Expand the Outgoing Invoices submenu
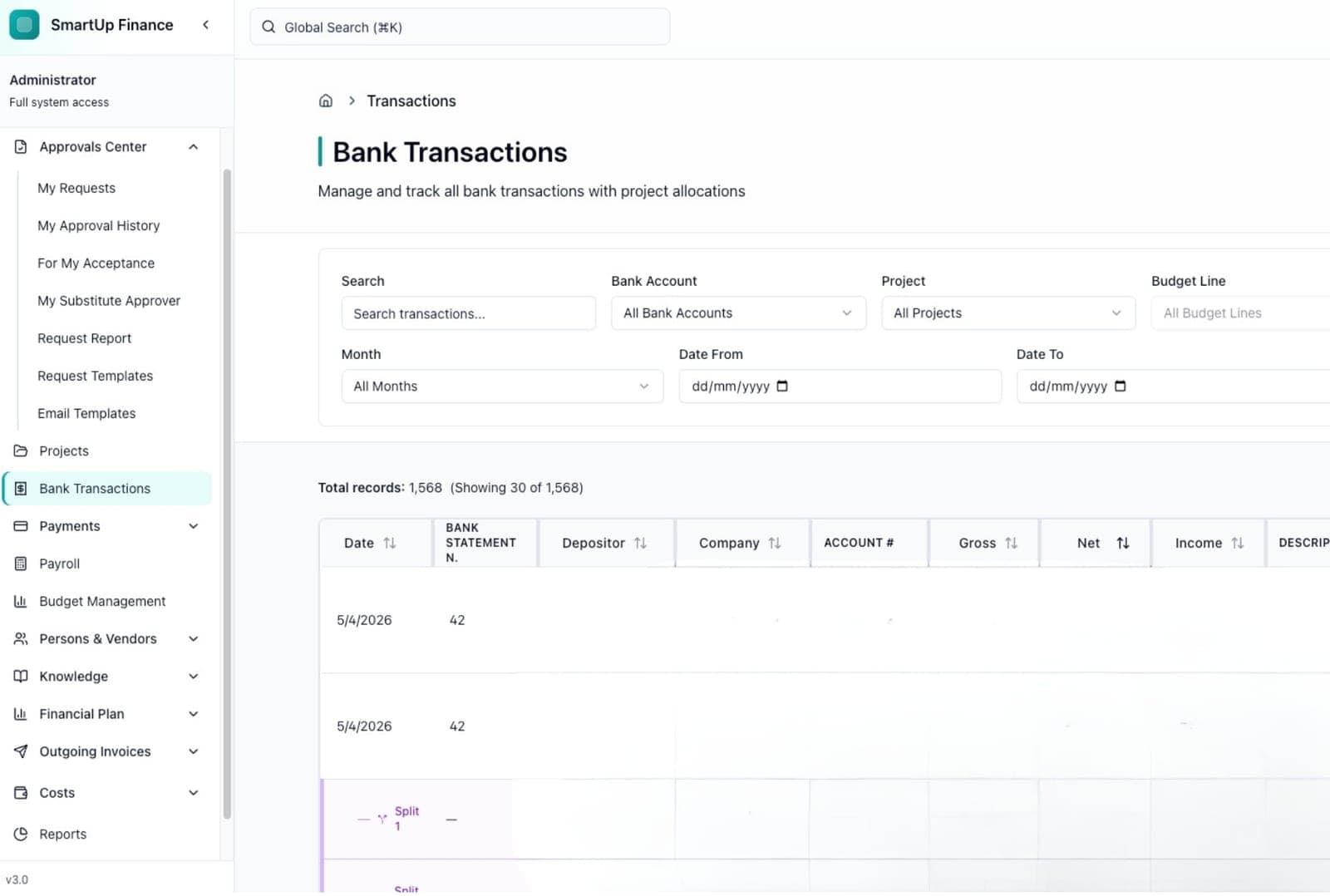 click(x=194, y=751)
